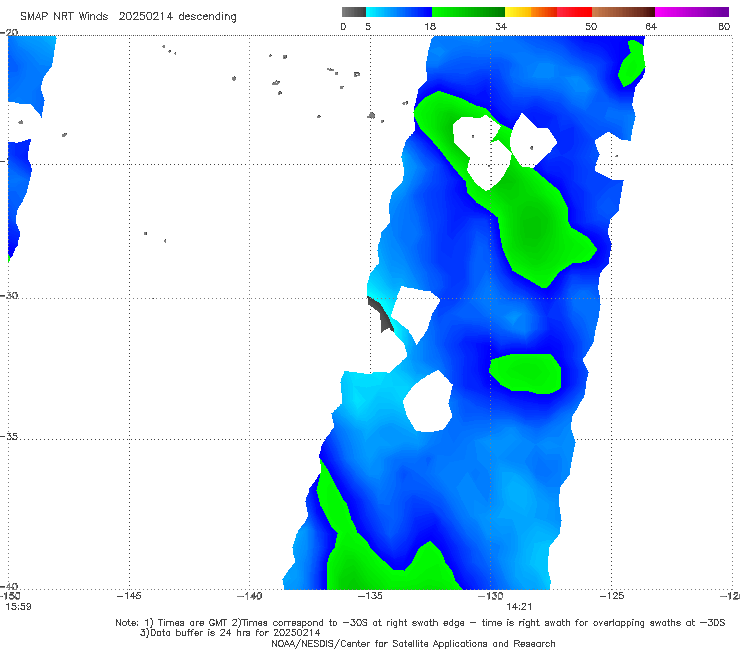The width and height of the screenshot is (740, 650).
Task: Click the -130 longitude axis label
Action: click(491, 596)
